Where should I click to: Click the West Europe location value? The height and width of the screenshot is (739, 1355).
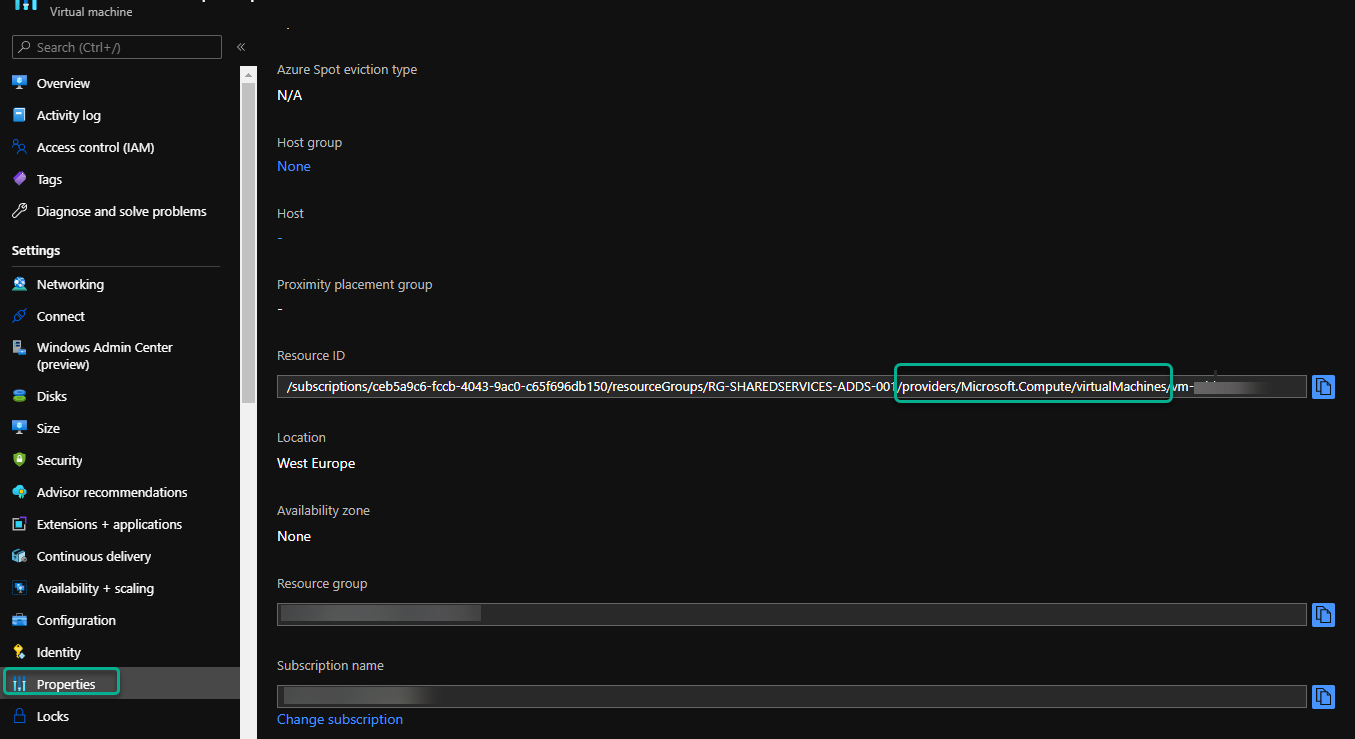click(x=316, y=463)
